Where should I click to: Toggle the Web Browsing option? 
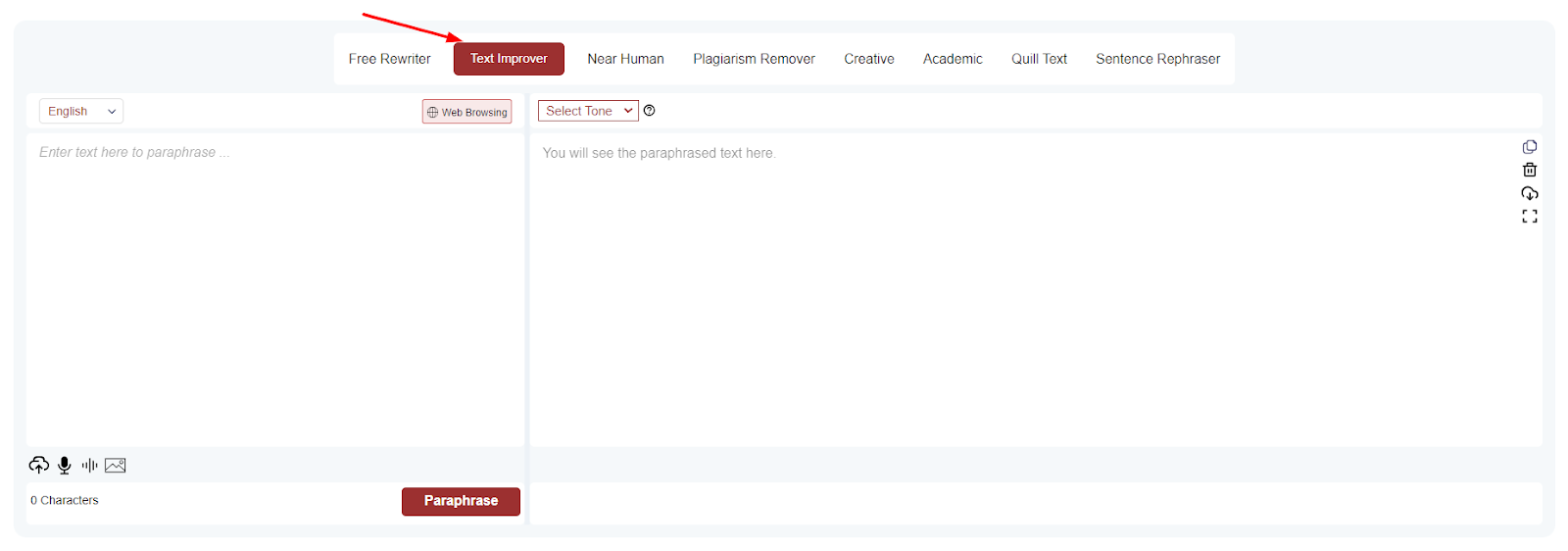[466, 112]
